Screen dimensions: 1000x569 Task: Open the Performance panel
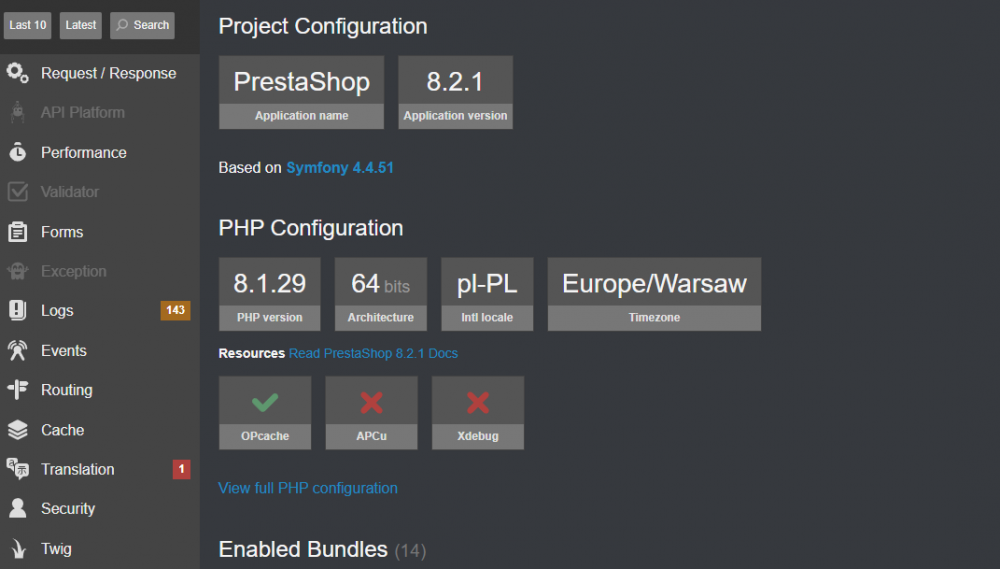(99, 152)
